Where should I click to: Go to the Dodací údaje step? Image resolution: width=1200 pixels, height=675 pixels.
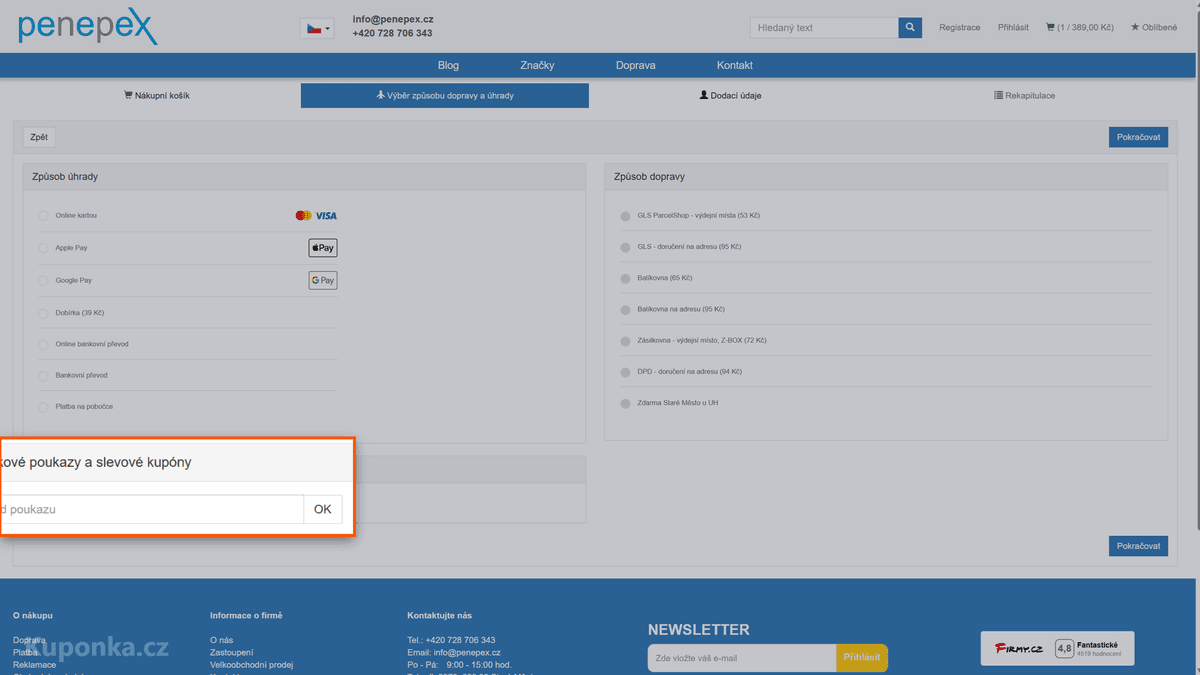click(731, 96)
